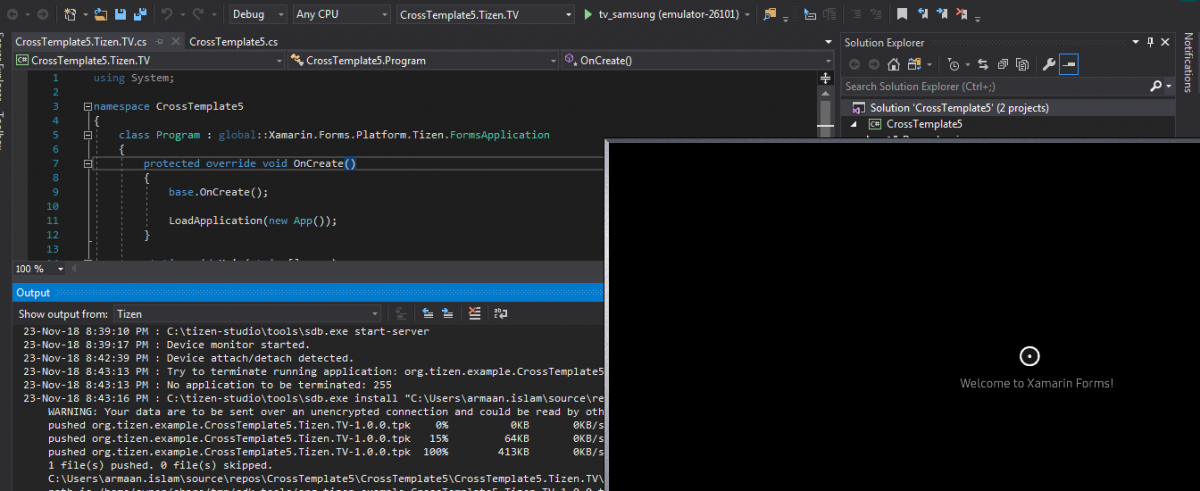1200x491 pixels.
Task: Open the Debug configuration dropdown
Action: (x=258, y=14)
